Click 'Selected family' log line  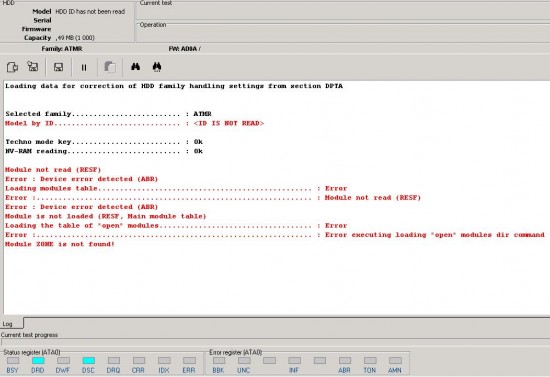(108, 114)
